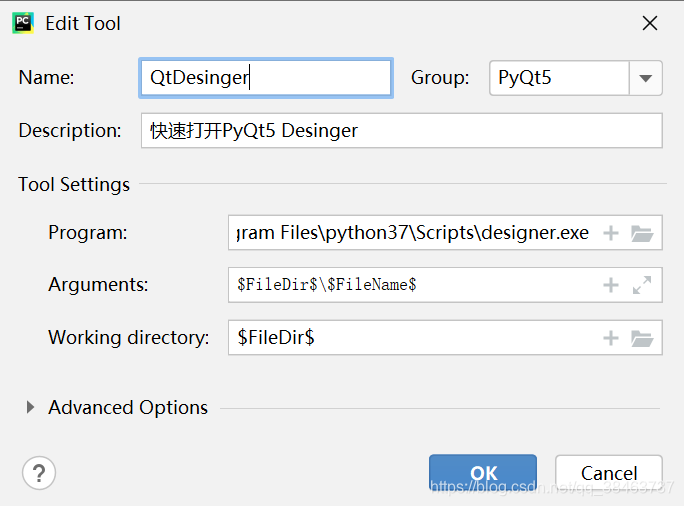
Task: Open the Group dropdown arrow
Action: (x=646, y=78)
